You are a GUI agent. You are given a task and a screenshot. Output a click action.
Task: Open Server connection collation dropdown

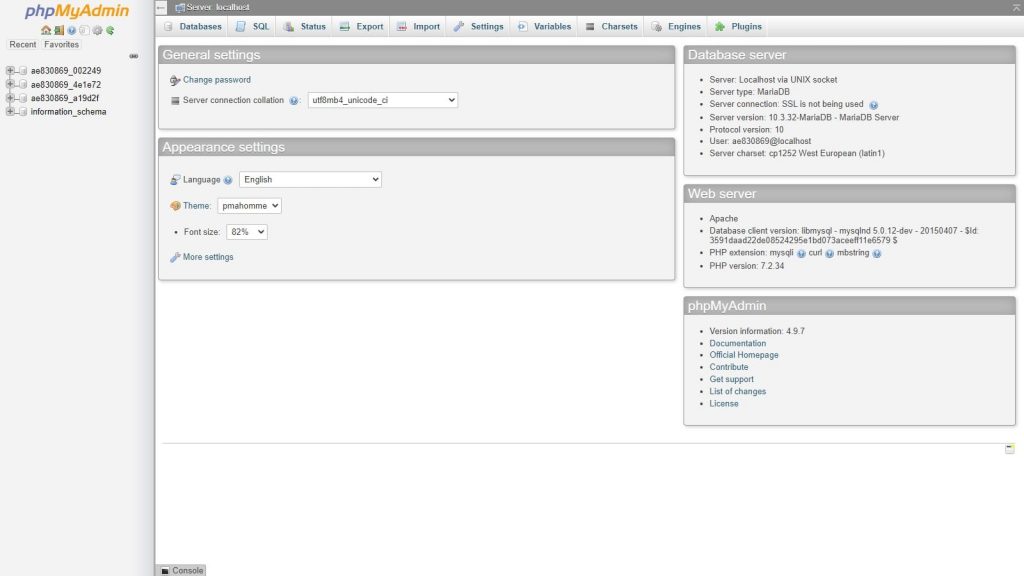(x=382, y=100)
